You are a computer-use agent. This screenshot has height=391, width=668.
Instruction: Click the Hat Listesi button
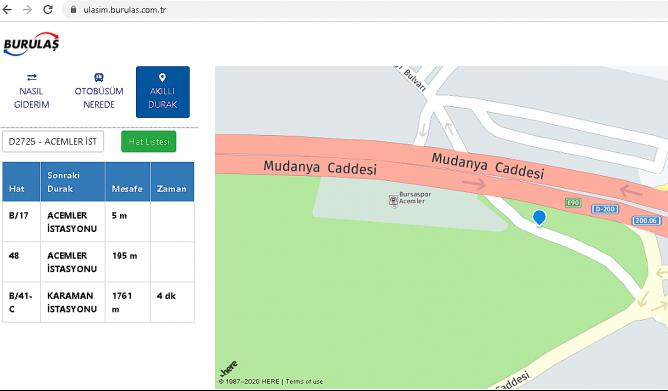point(149,141)
